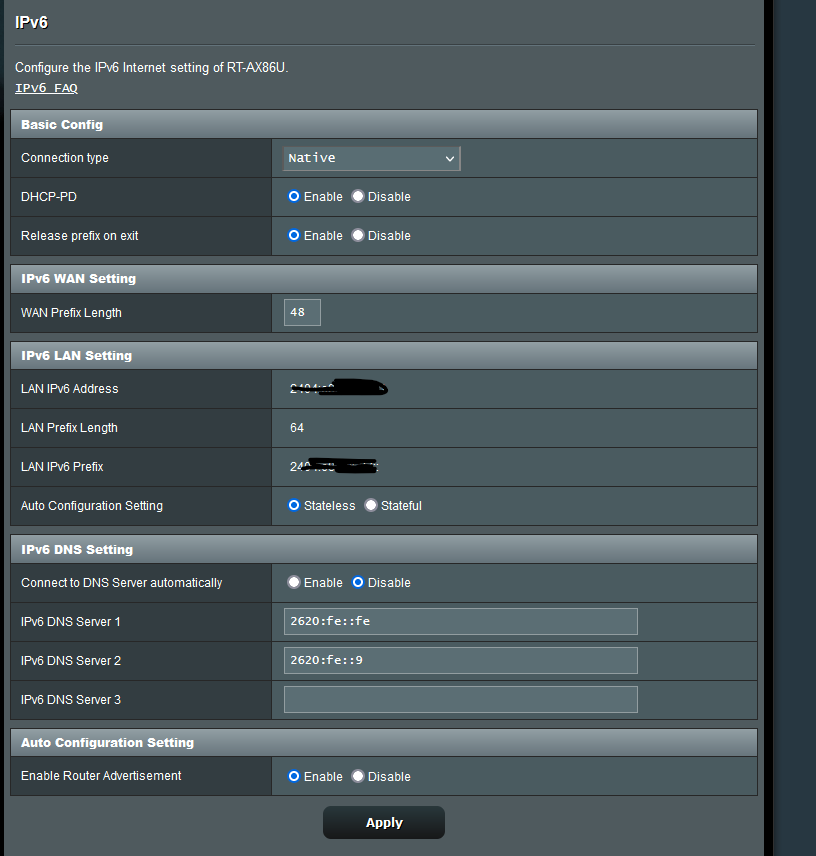Enable Release prefix on exit
The image size is (816, 856).
point(294,236)
